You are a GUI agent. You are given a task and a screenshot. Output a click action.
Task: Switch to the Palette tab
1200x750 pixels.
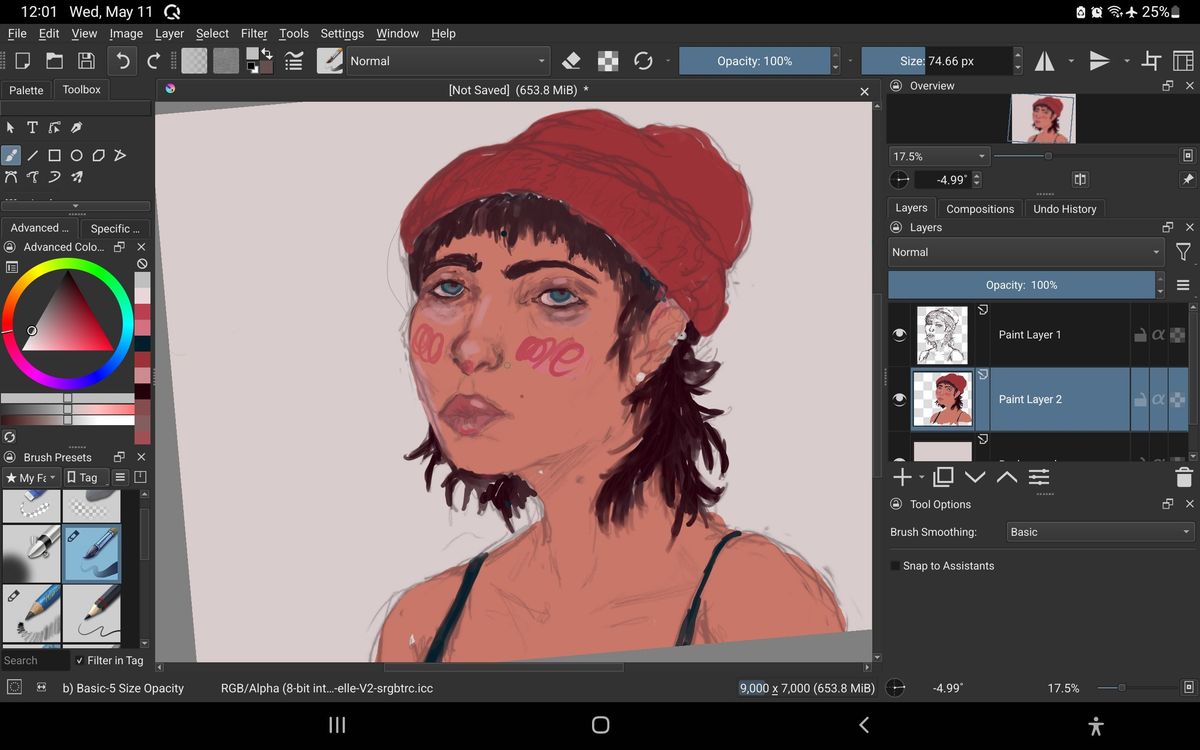point(26,90)
